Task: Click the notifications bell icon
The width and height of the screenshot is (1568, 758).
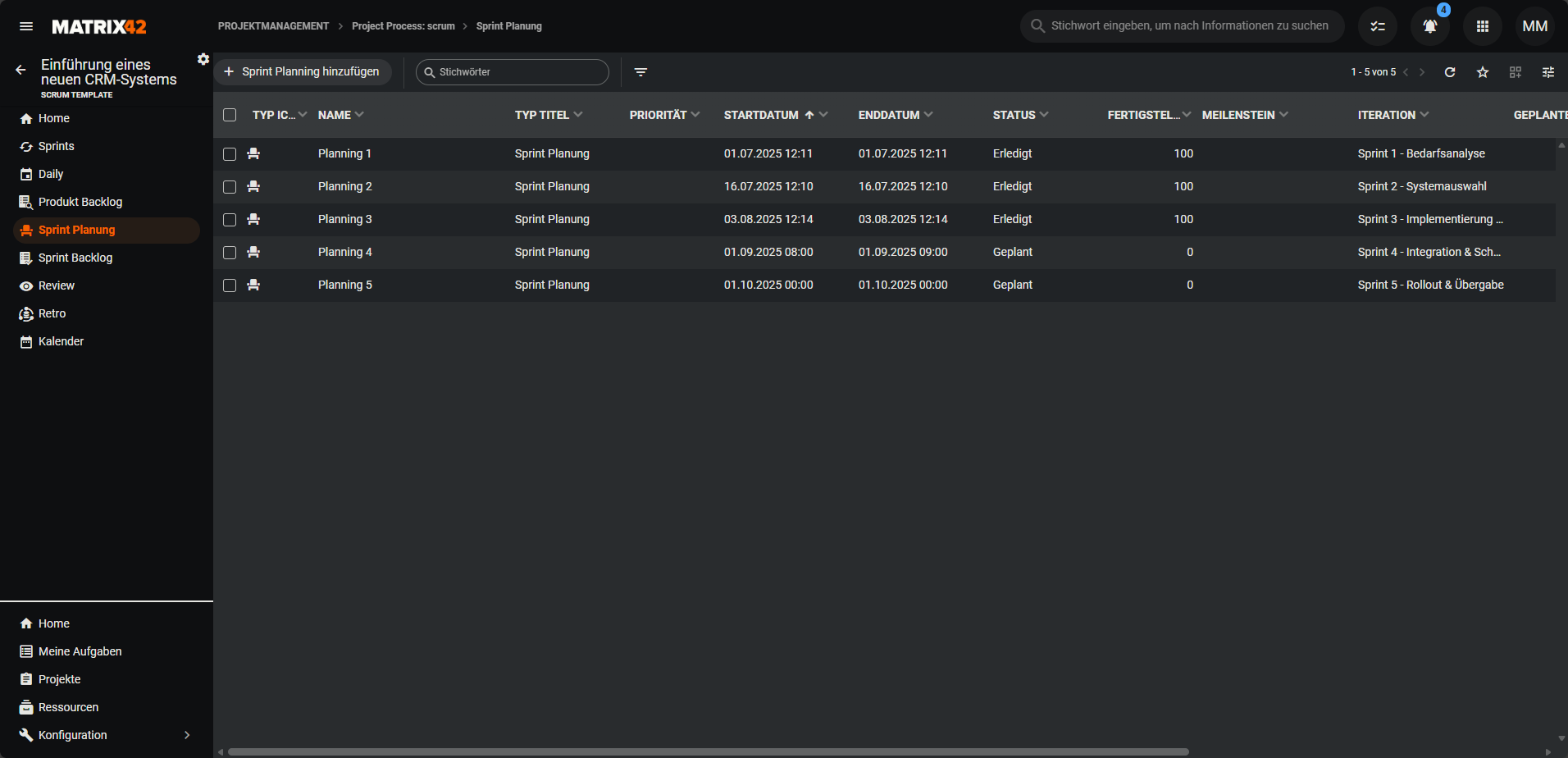Action: [1429, 26]
